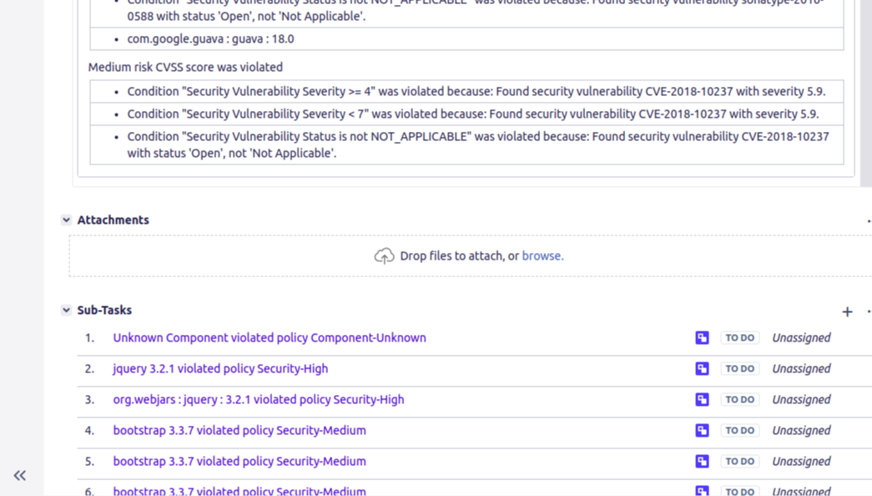The width and height of the screenshot is (872, 496).
Task: Open the org.webjars : jquery : 3.2.1 sub-task
Action: click(x=258, y=400)
